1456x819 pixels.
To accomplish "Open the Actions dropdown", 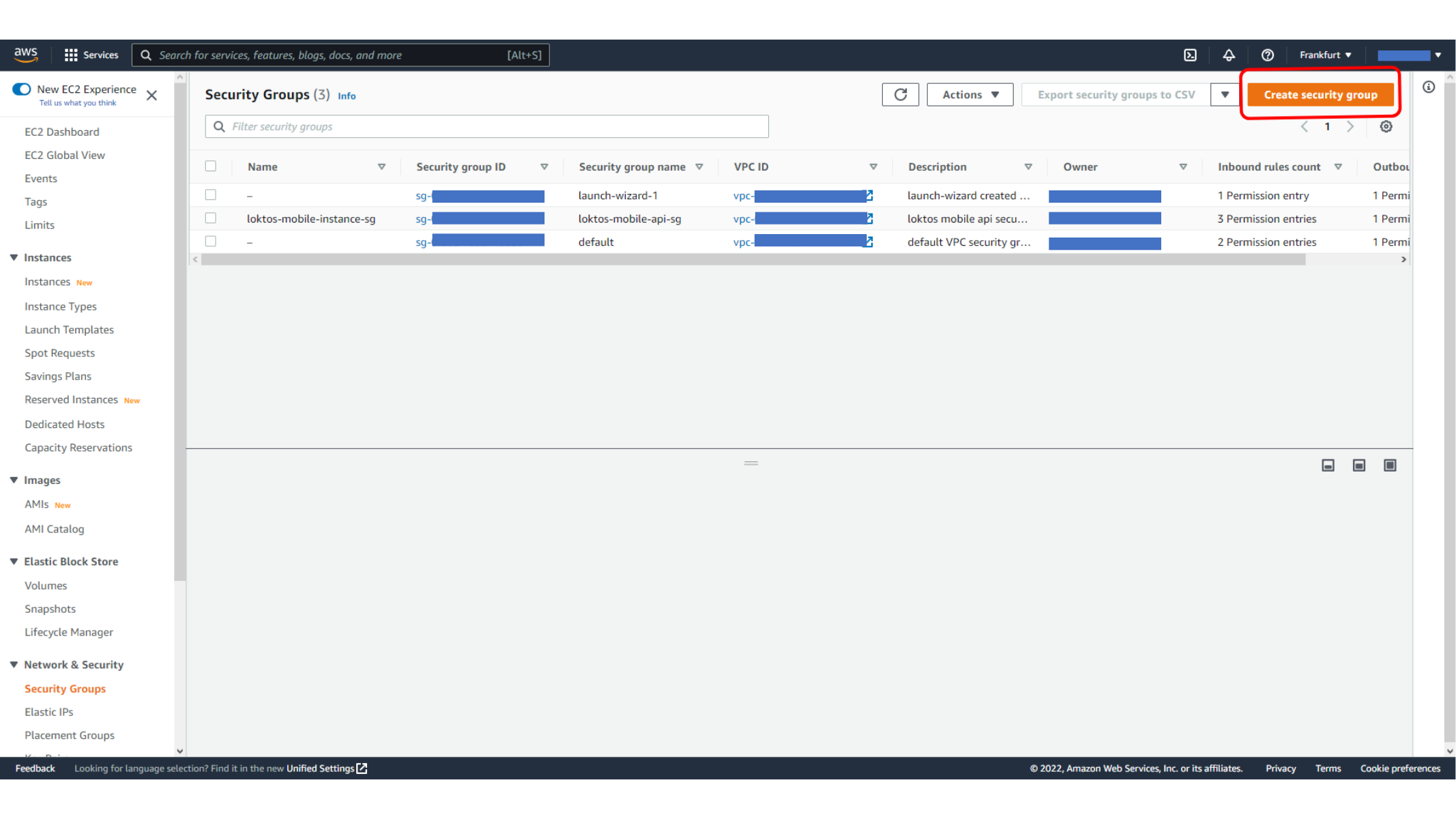I will pyautogui.click(x=970, y=94).
